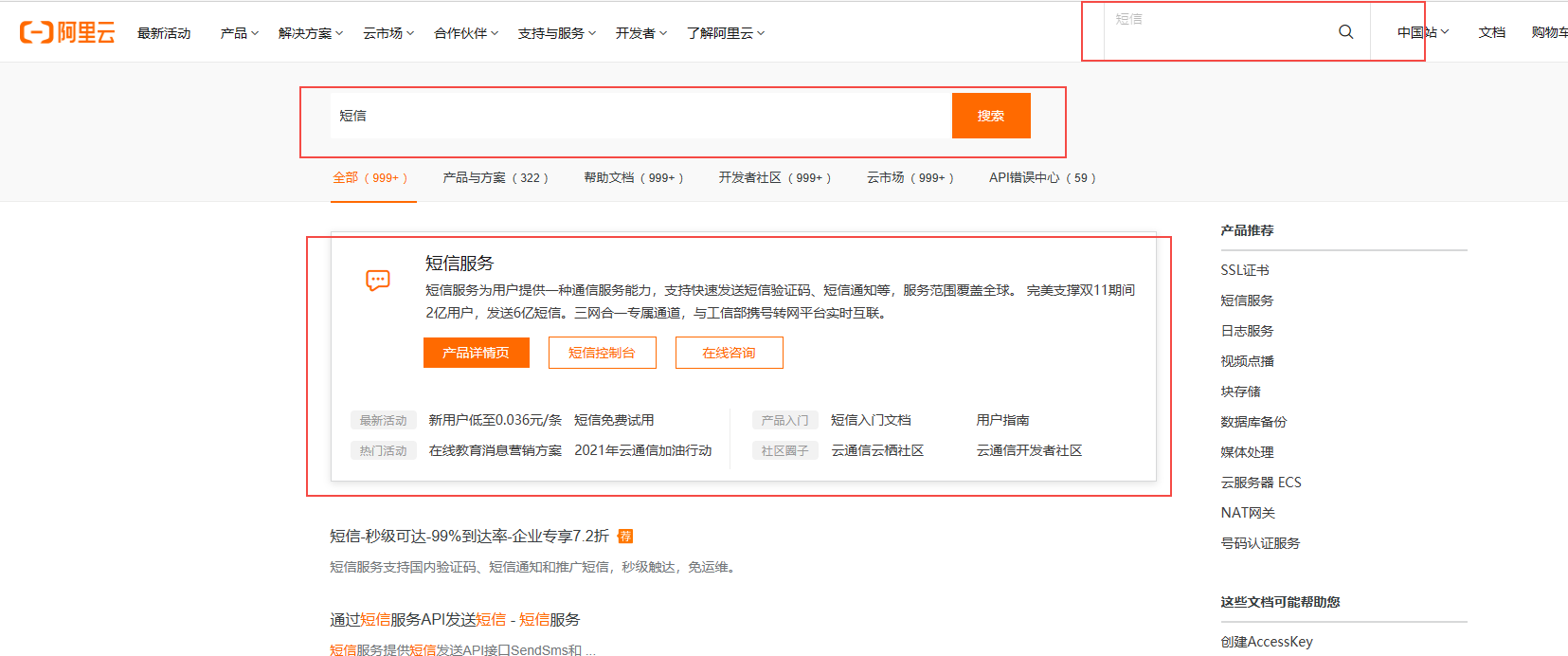The width and height of the screenshot is (1568, 656).
Task: Click the 短信控制台 button
Action: point(603,353)
